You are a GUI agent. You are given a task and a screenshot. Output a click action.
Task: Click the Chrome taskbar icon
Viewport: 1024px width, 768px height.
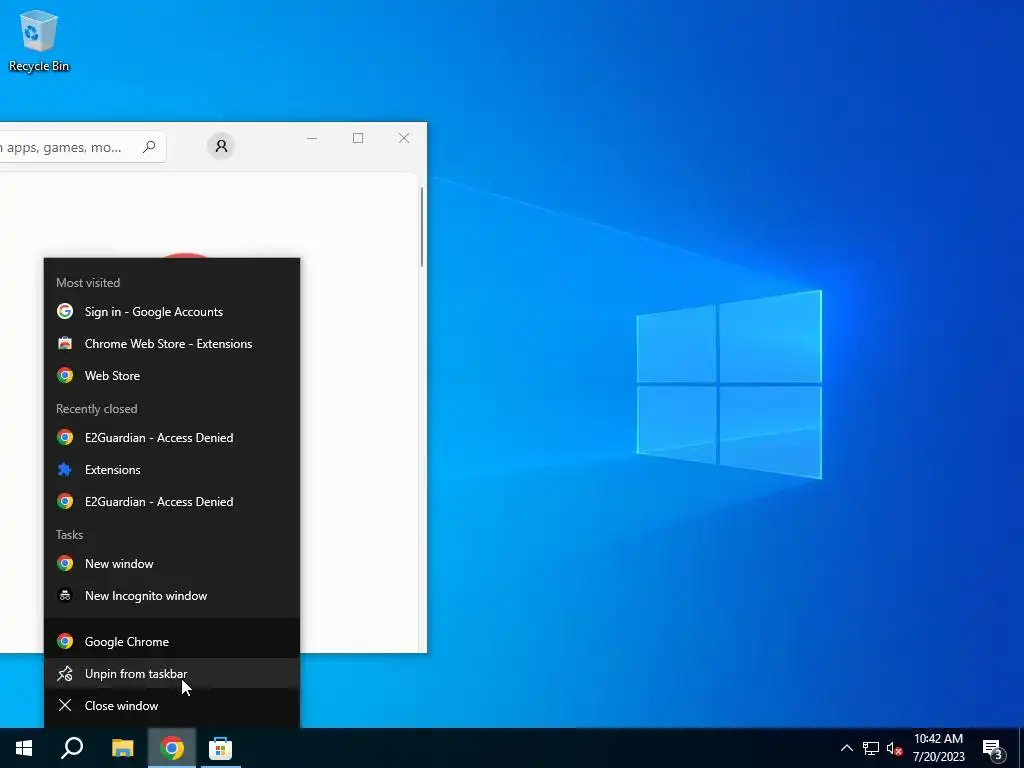point(172,748)
